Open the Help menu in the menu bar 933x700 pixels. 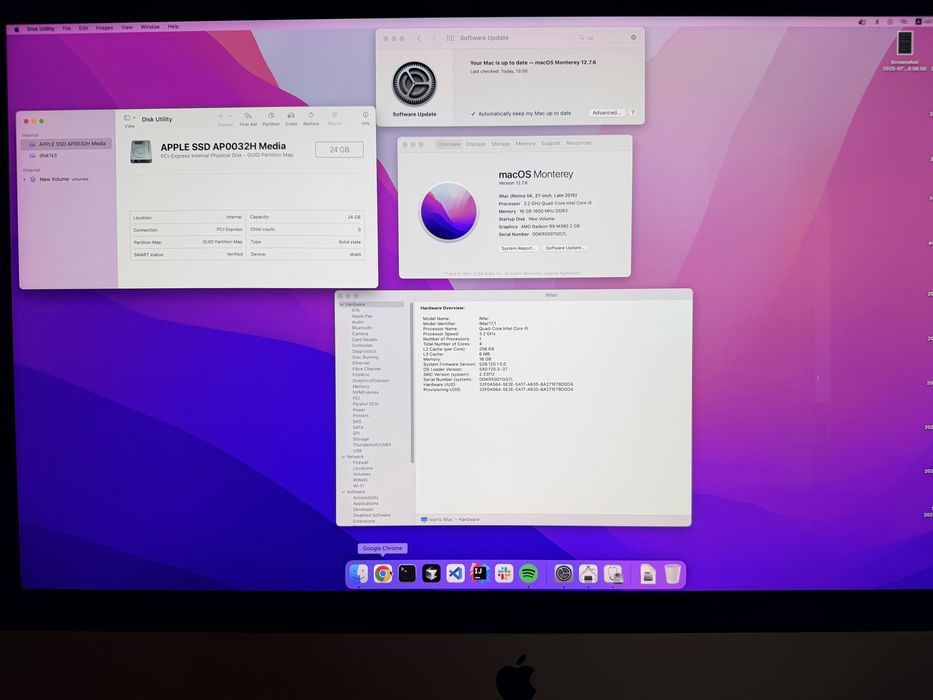tap(173, 27)
